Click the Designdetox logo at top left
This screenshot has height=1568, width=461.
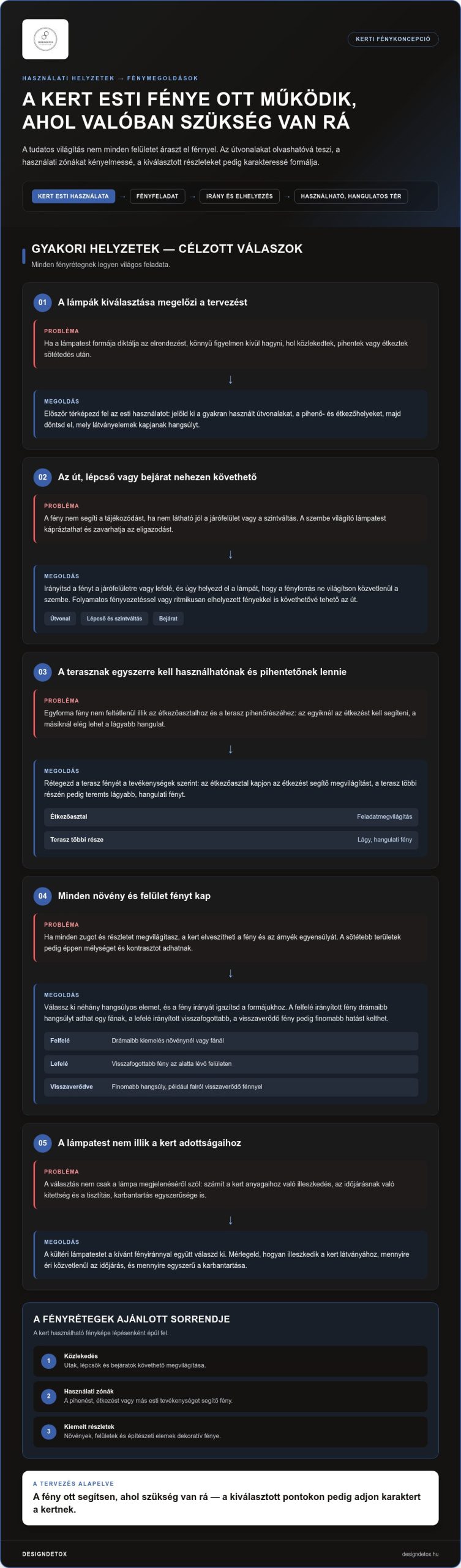point(45,39)
